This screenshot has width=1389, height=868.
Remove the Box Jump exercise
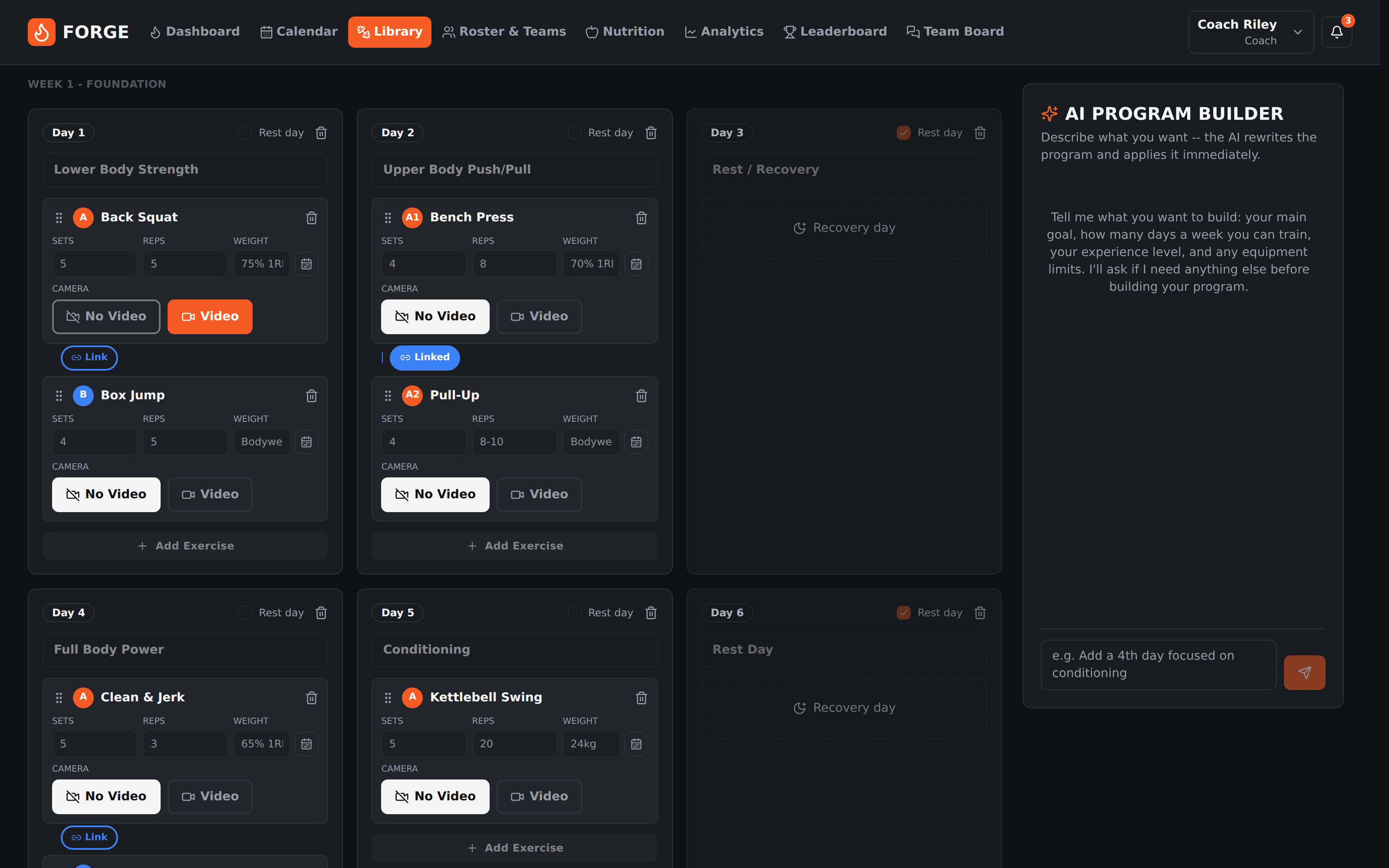tap(312, 395)
